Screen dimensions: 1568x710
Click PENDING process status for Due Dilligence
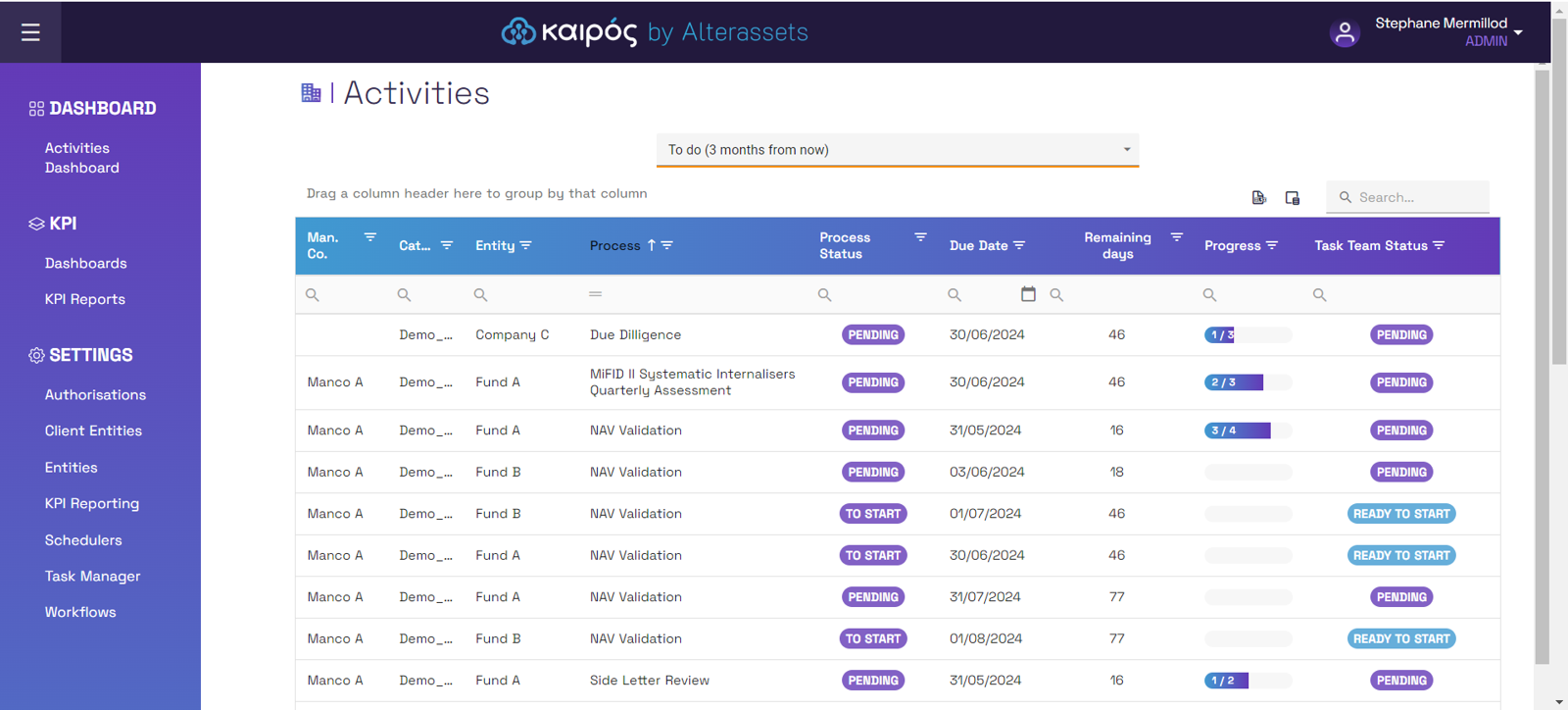[x=873, y=334]
